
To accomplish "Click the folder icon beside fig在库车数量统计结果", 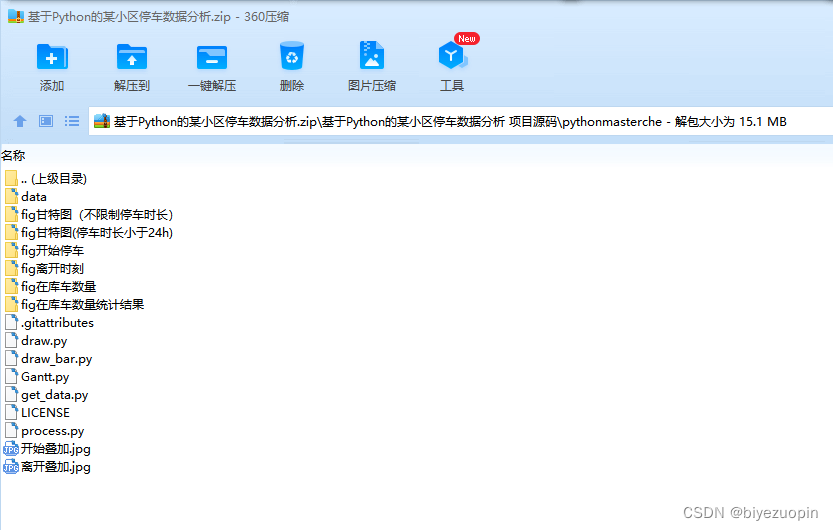I will (x=12, y=304).
